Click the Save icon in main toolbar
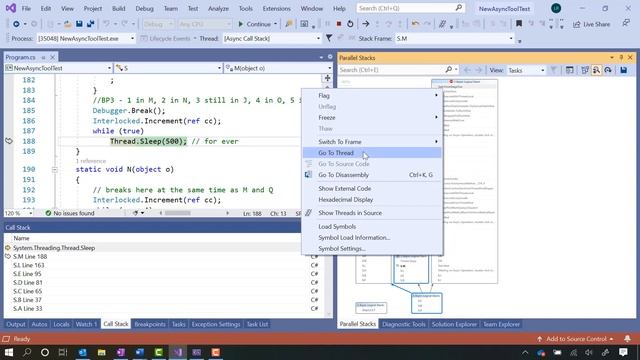This screenshot has height=360, width=640. pos(79,24)
